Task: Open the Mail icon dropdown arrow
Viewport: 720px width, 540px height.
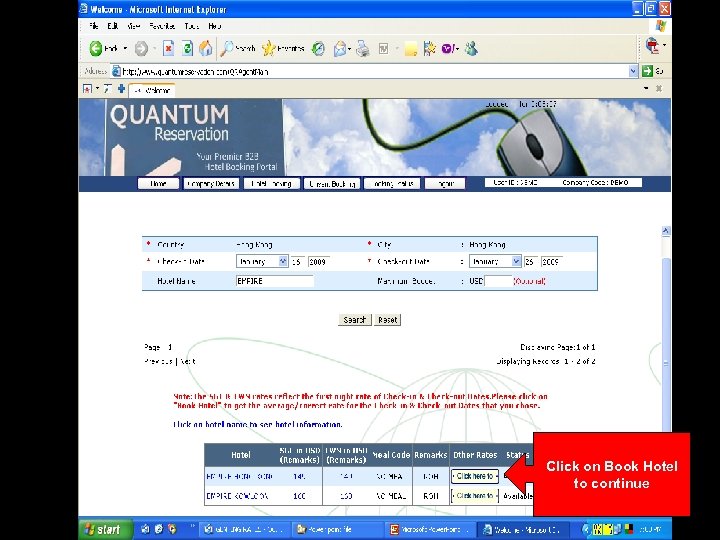Action: click(350, 49)
